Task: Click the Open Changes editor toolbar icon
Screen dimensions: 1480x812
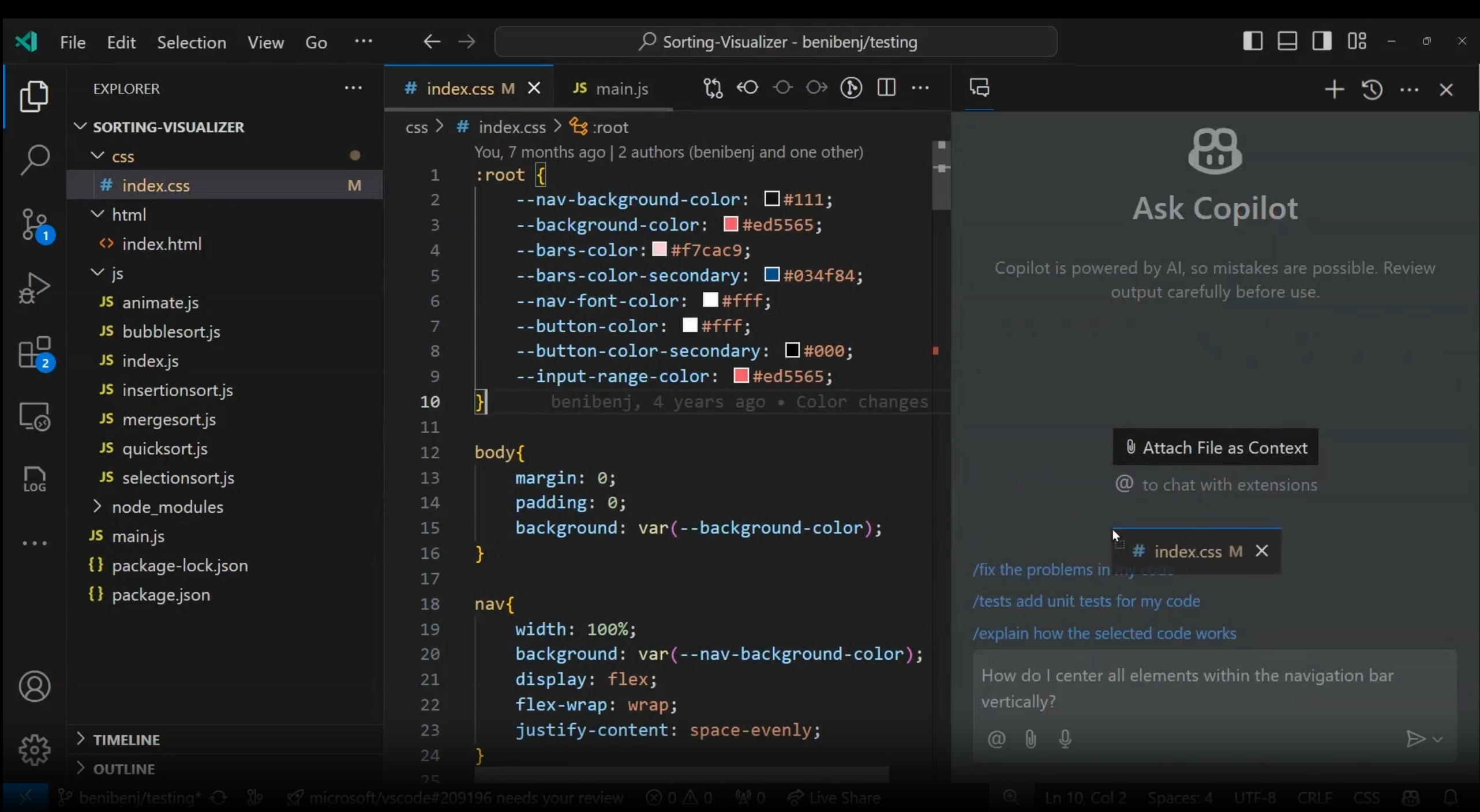Action: (714, 88)
